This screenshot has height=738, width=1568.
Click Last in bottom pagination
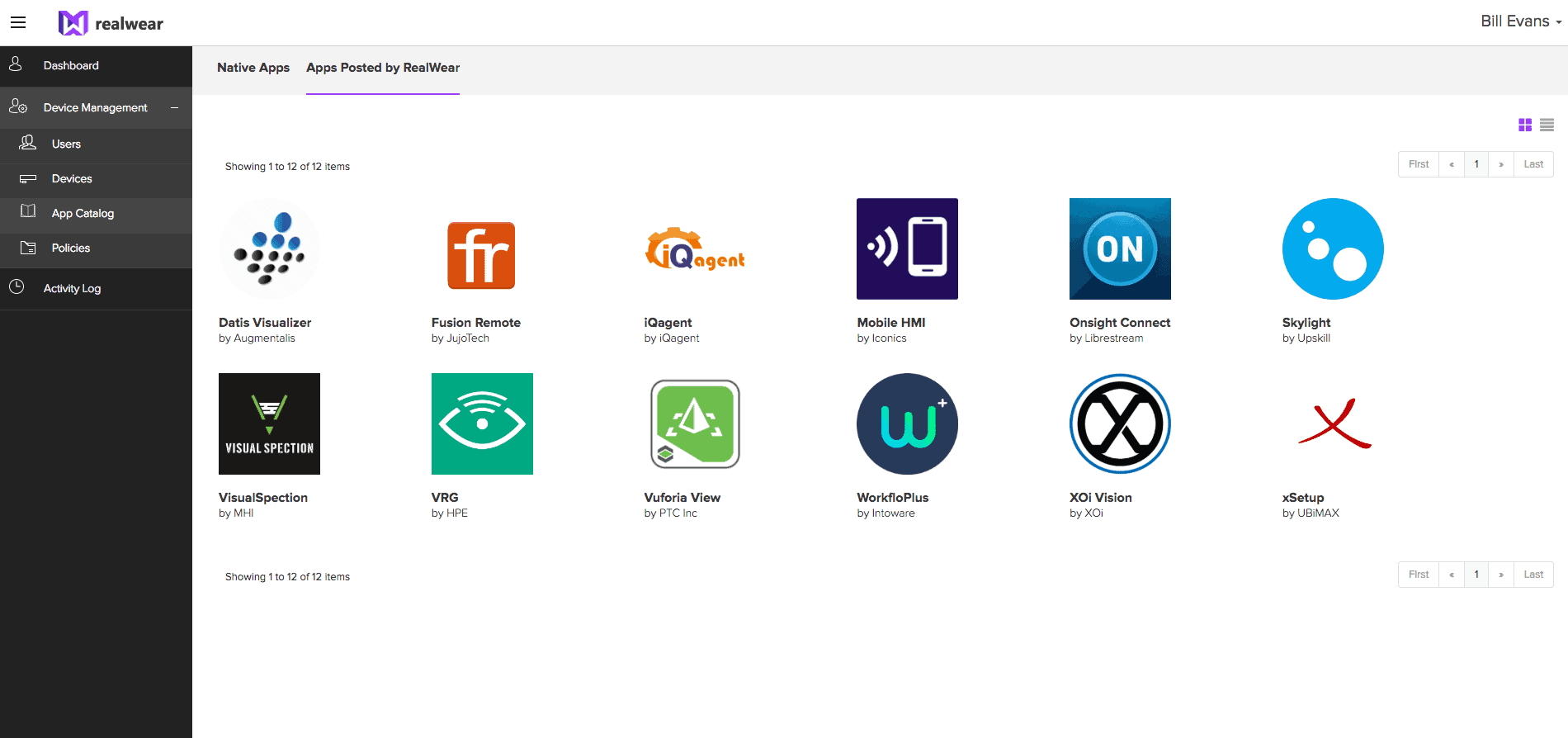(x=1533, y=575)
